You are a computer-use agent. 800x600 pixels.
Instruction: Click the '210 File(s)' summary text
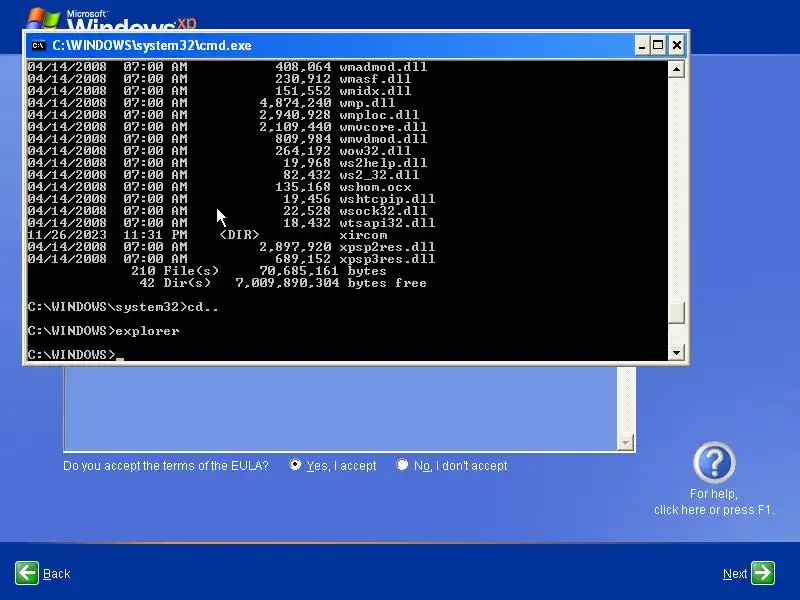pos(175,271)
